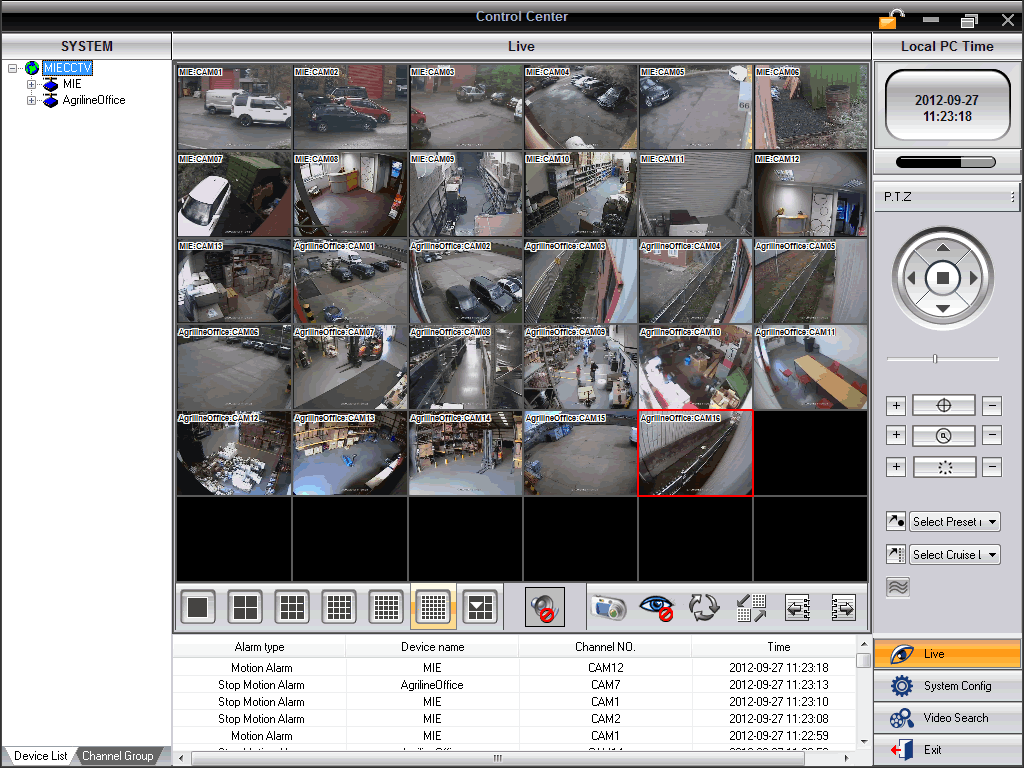Select the four-camera split layout
This screenshot has width=1024, height=768.
click(x=244, y=607)
